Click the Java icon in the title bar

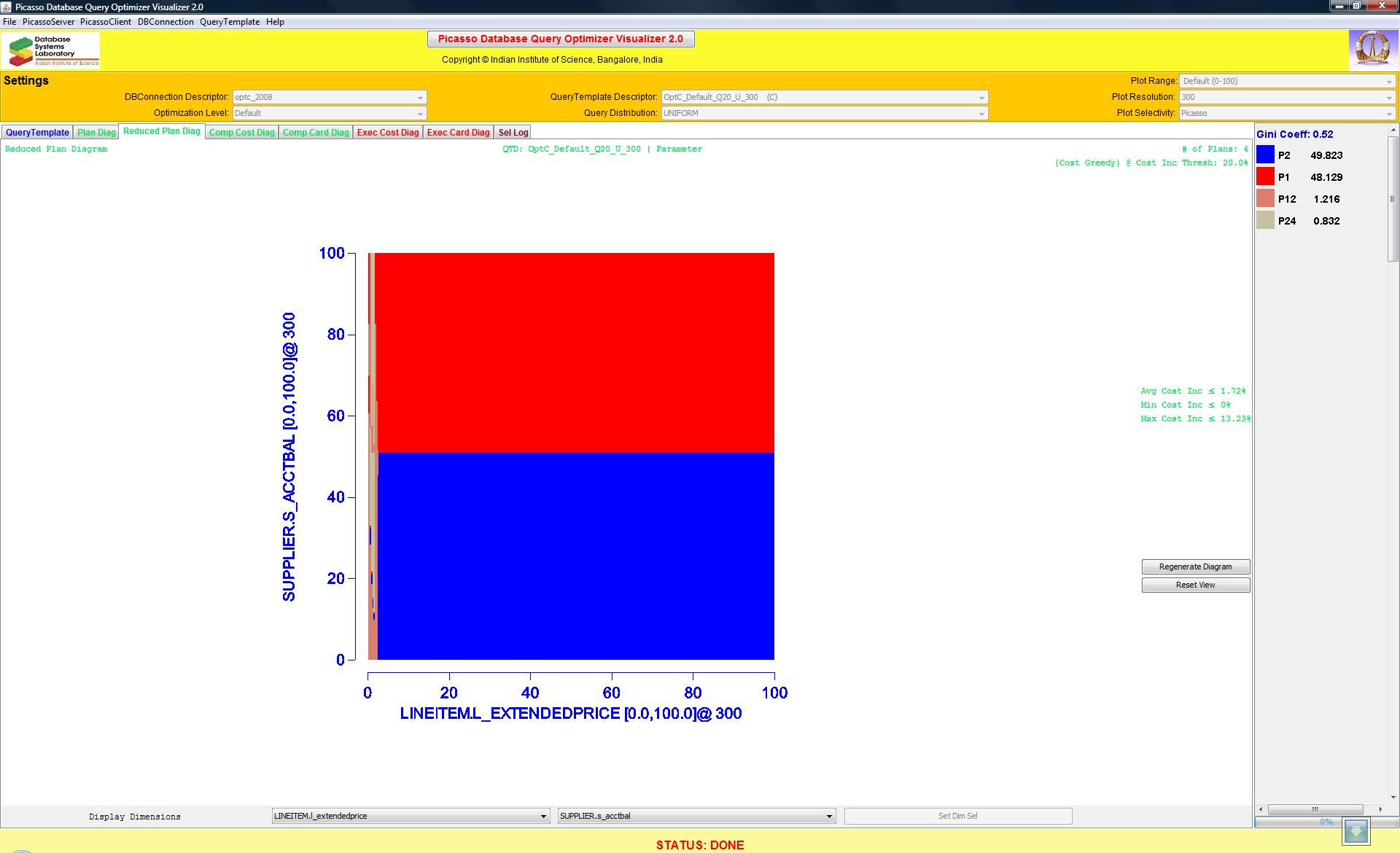(x=7, y=7)
